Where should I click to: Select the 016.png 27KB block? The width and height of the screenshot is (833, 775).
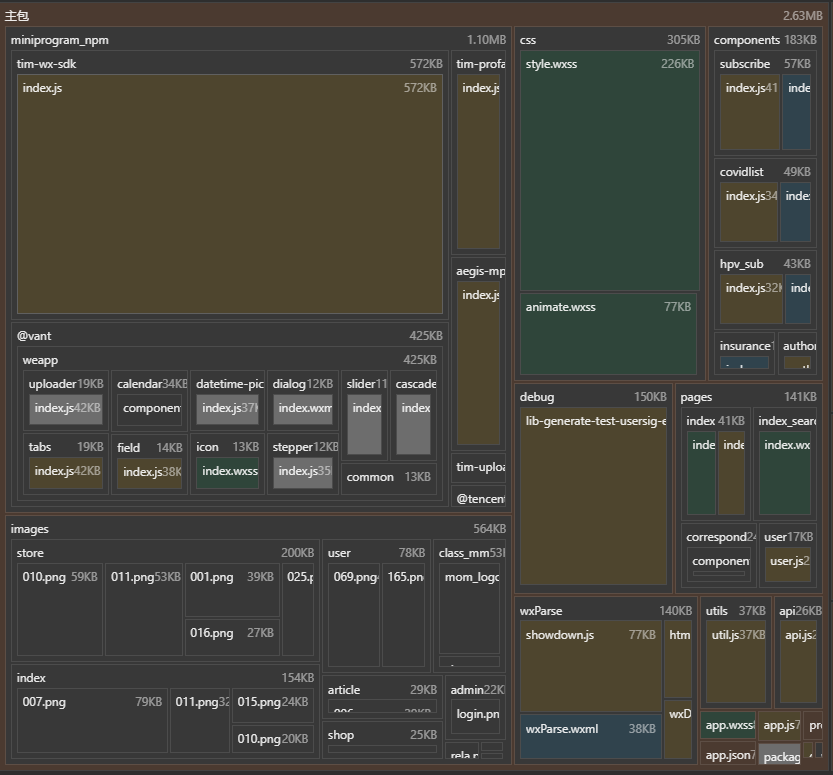click(232, 637)
